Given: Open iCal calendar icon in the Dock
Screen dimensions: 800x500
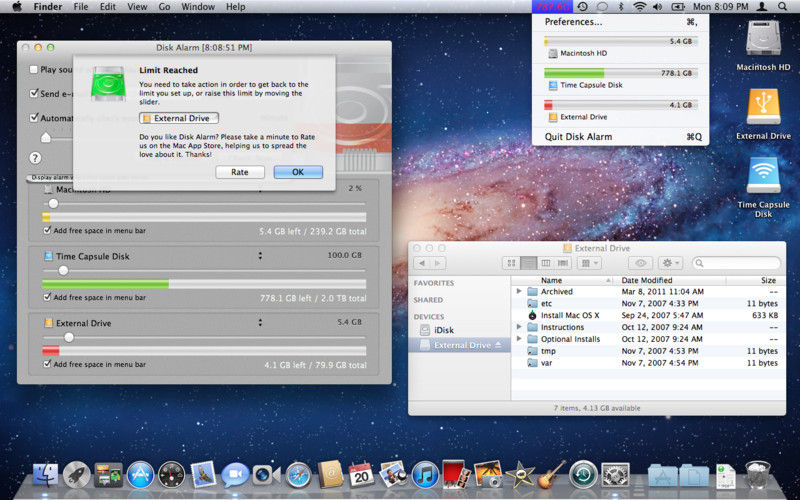Looking at the screenshot, I should tap(361, 474).
